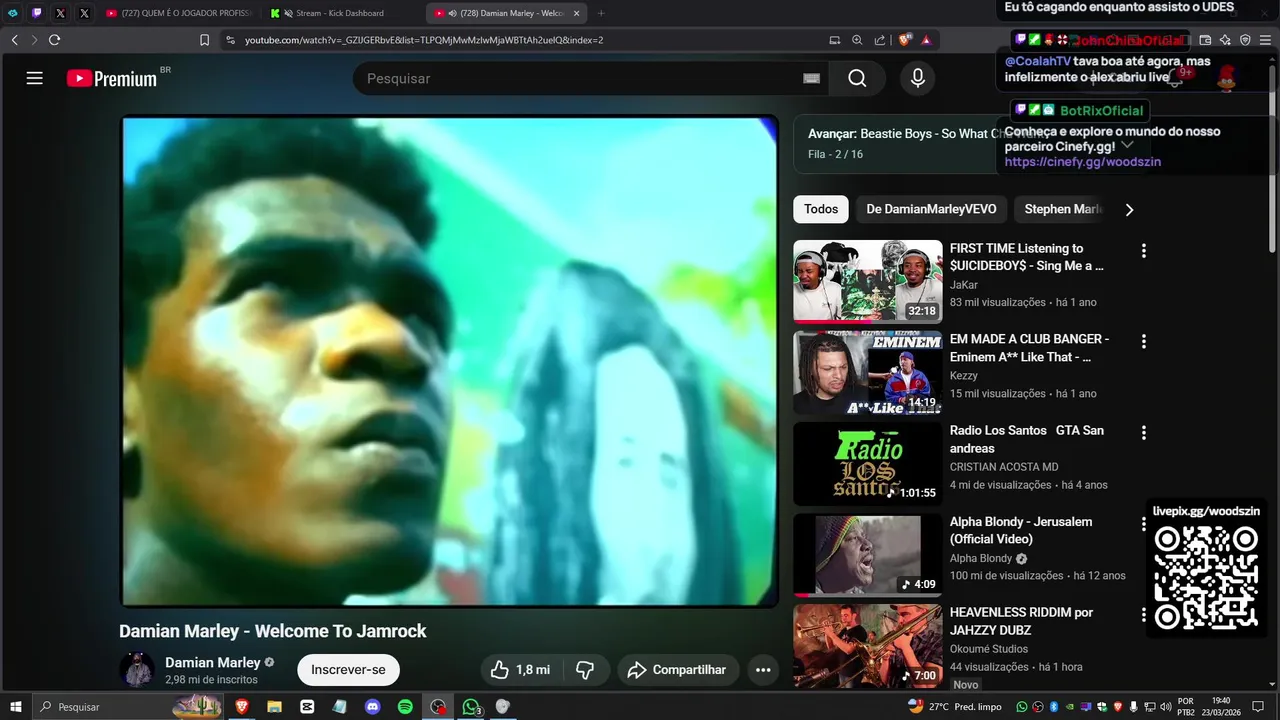This screenshot has width=1280, height=720.
Task: Dislike the Welcome To Jamrock video
Action: click(586, 670)
